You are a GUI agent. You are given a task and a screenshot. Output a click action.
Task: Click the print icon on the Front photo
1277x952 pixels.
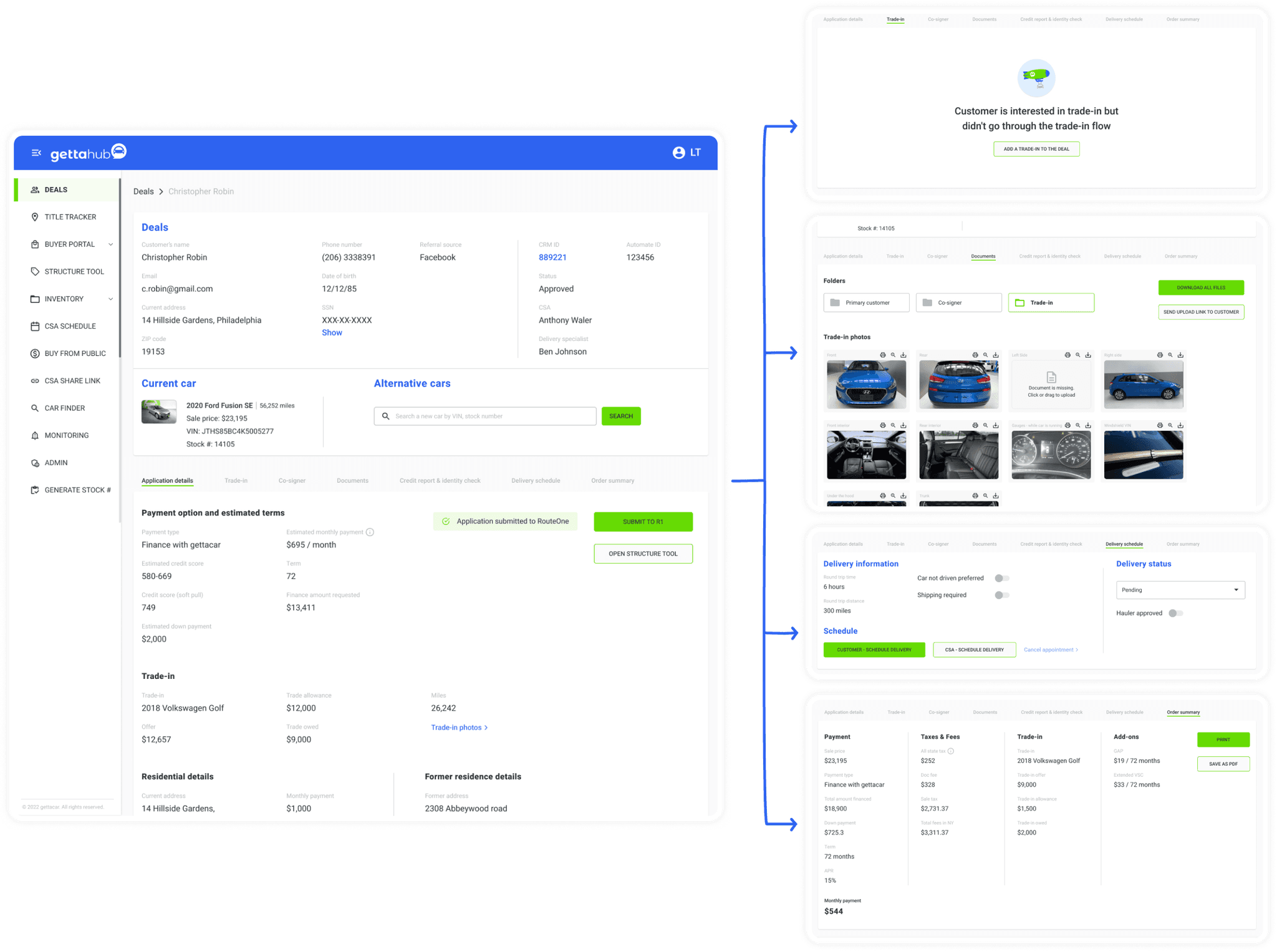tap(882, 354)
